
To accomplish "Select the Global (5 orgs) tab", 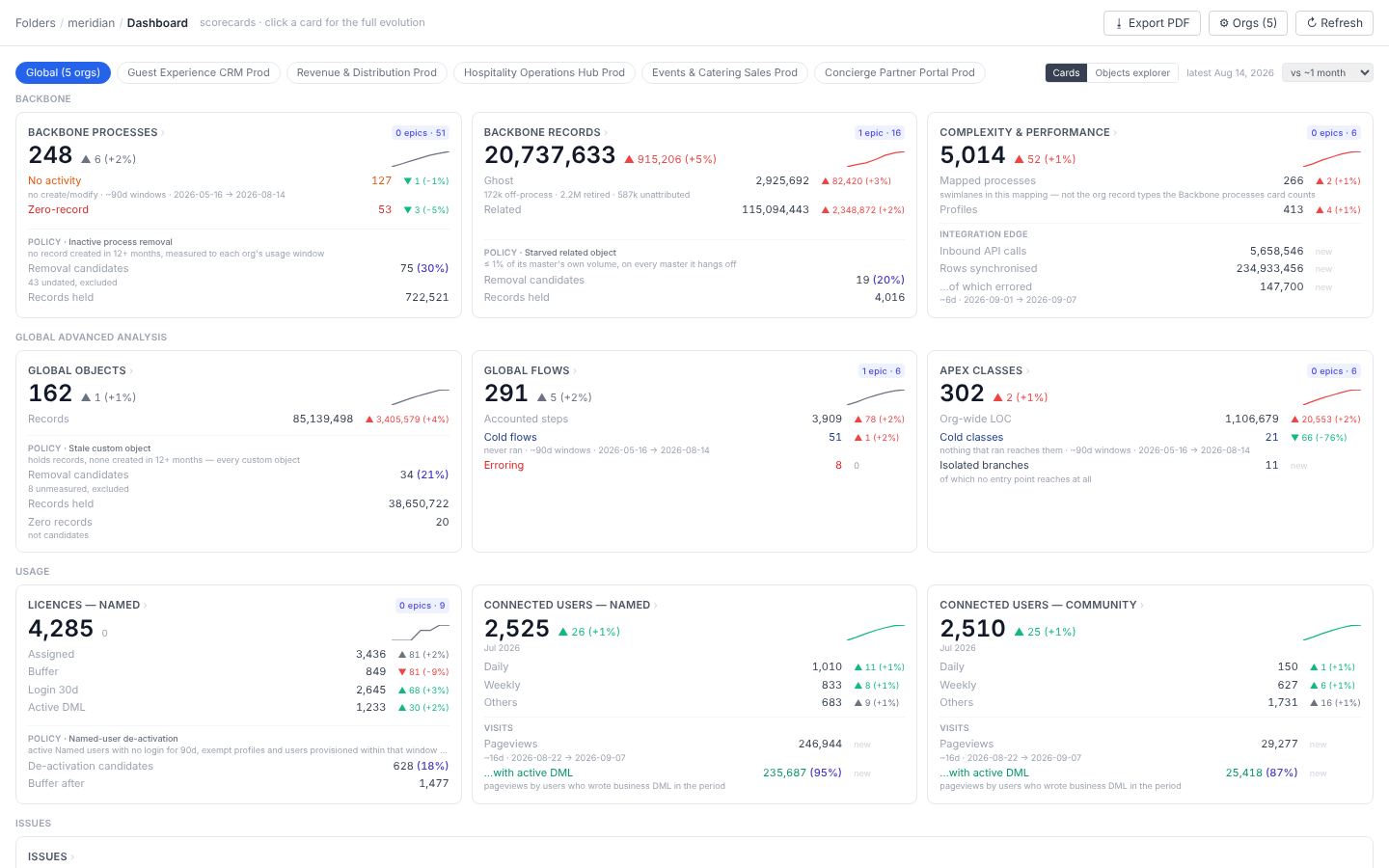I will pyautogui.click(x=63, y=72).
